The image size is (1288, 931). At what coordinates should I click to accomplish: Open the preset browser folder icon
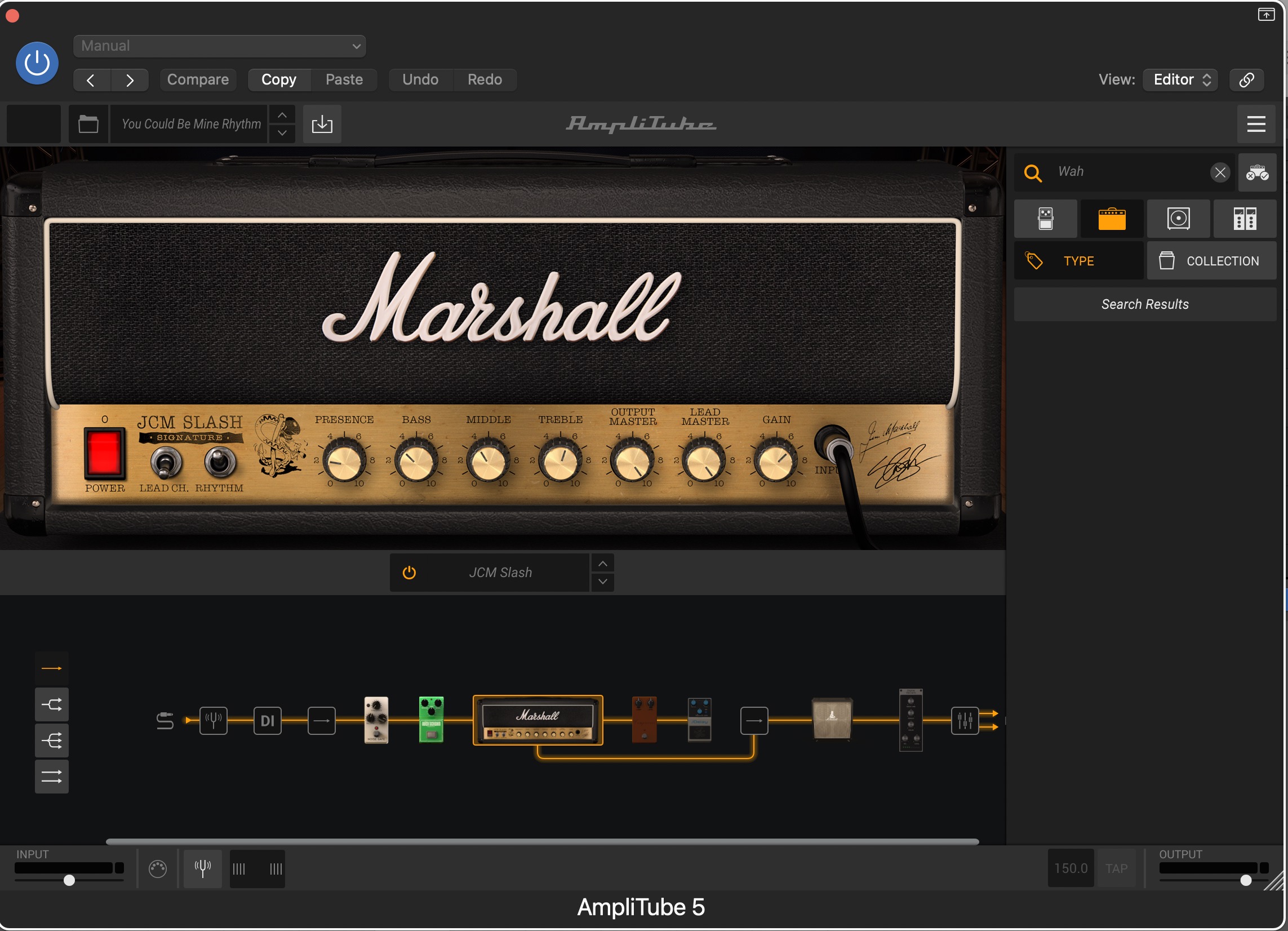click(88, 124)
